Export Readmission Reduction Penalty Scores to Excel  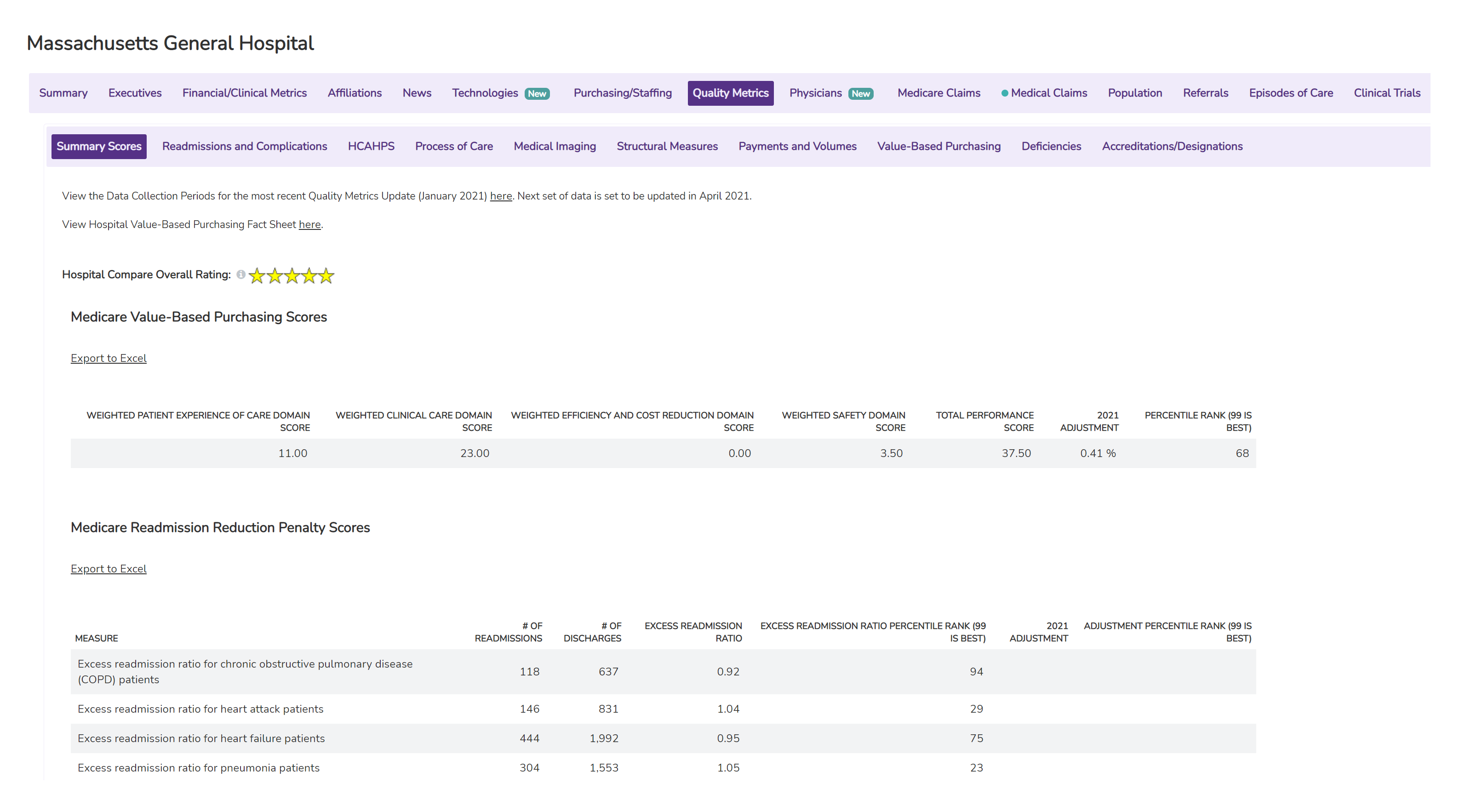[x=109, y=569]
